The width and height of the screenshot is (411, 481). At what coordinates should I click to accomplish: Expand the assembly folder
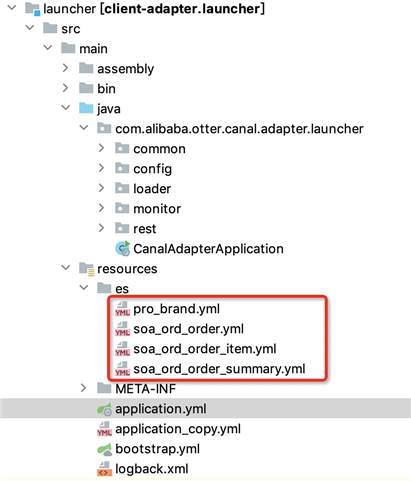click(x=66, y=68)
